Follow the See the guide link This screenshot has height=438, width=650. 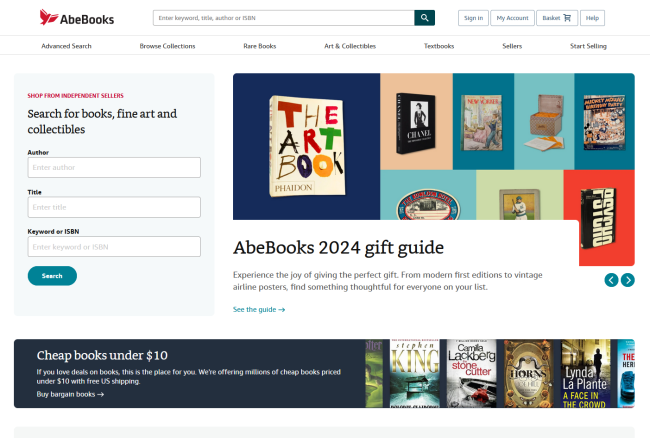tap(259, 310)
